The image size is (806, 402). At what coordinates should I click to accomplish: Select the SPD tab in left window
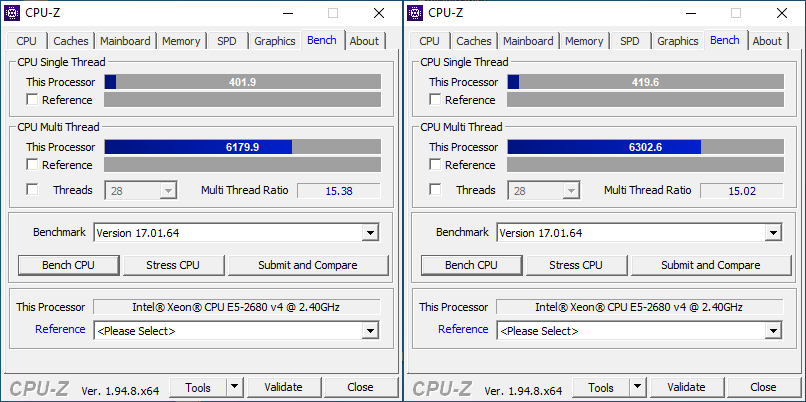[227, 41]
